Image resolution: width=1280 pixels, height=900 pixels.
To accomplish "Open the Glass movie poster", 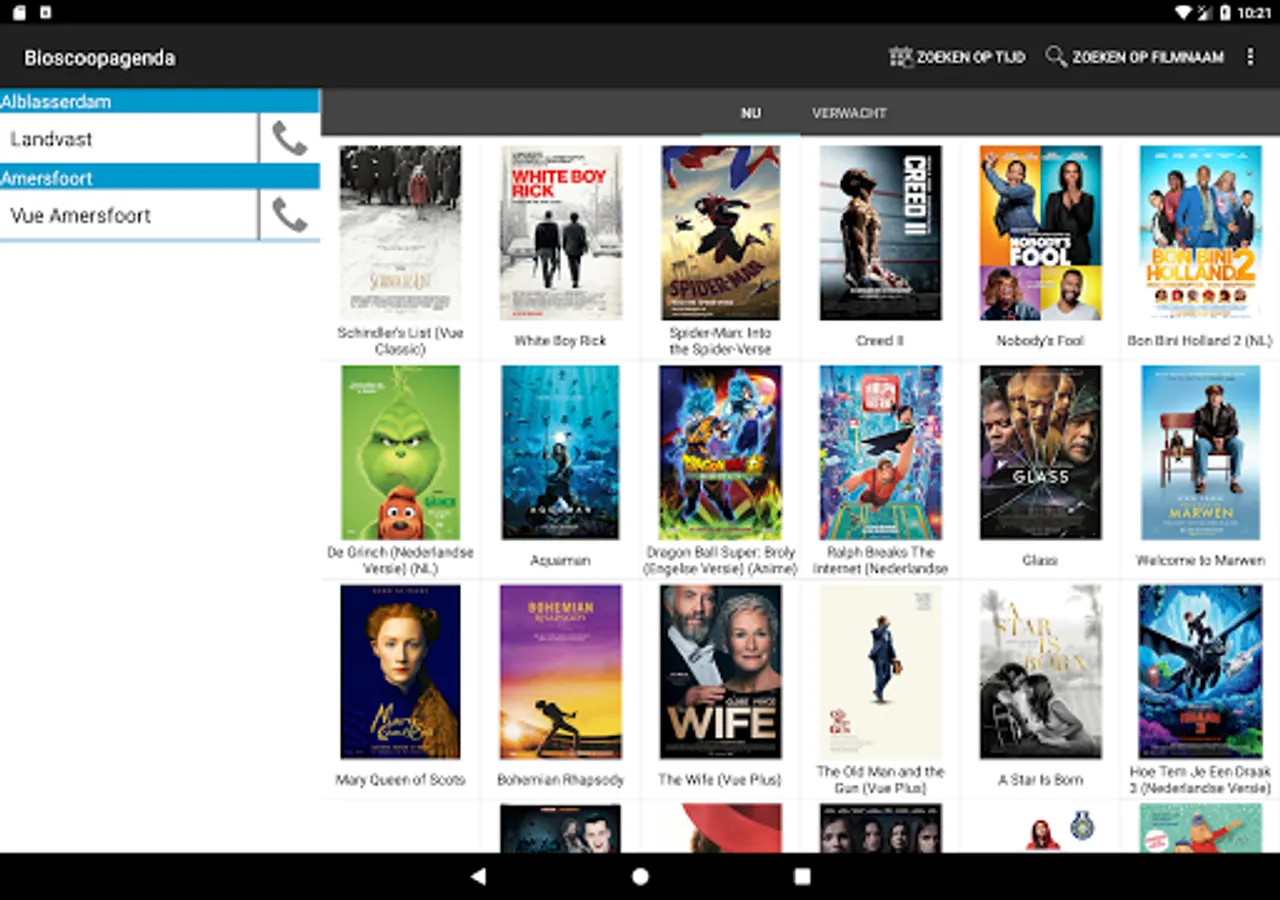I will tap(1040, 452).
